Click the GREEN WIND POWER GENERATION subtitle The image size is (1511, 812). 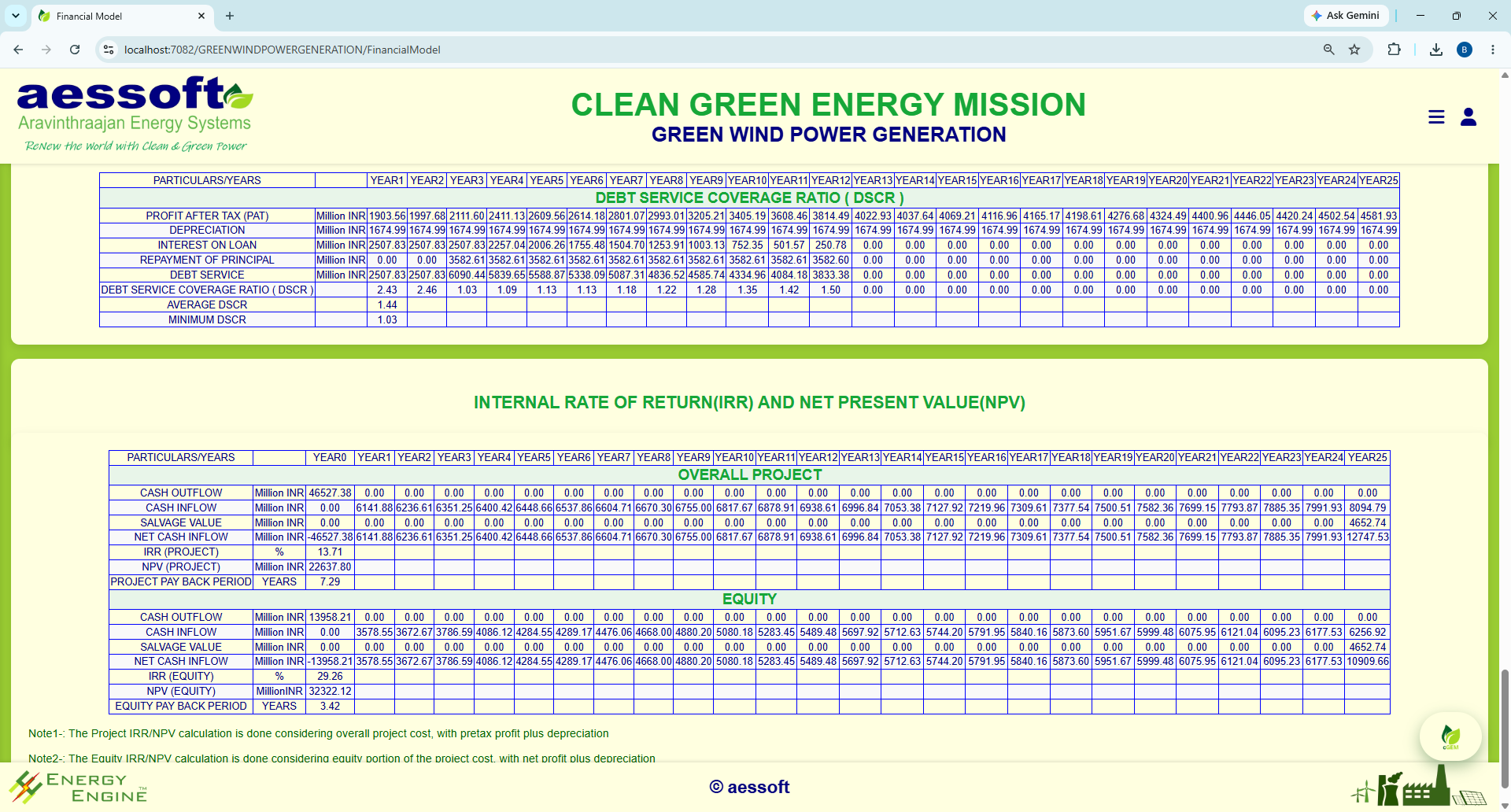point(829,135)
